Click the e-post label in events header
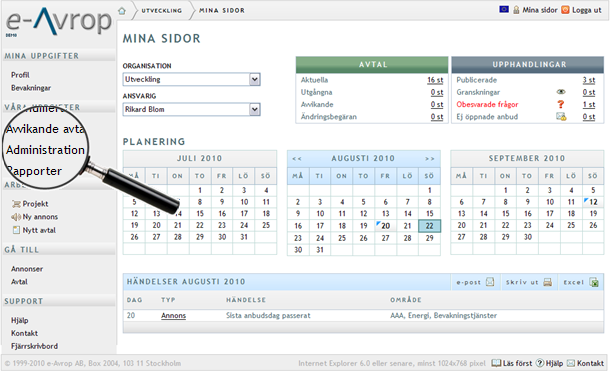The height and width of the screenshot is (371, 610). coord(468,282)
